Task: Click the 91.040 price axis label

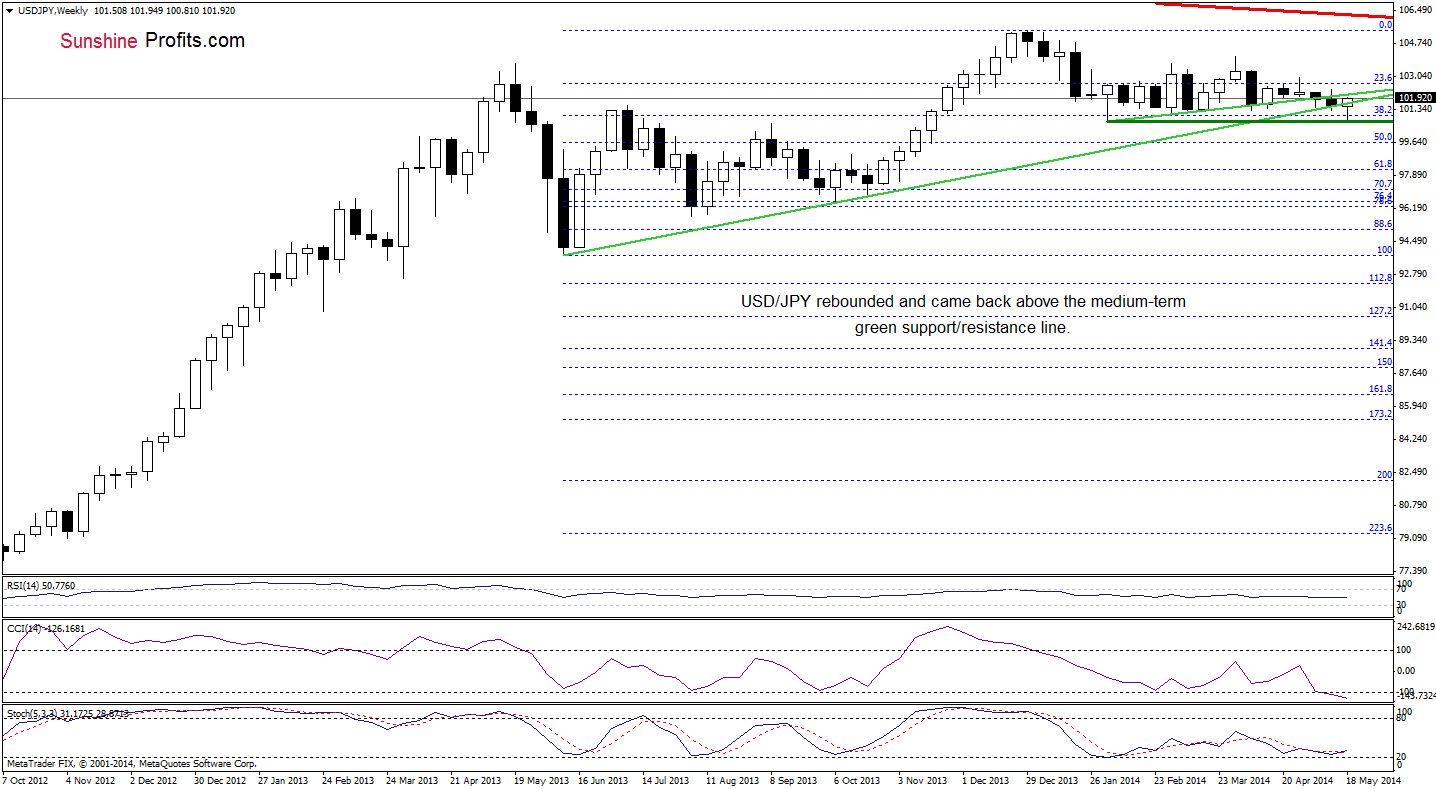Action: [x=1415, y=307]
